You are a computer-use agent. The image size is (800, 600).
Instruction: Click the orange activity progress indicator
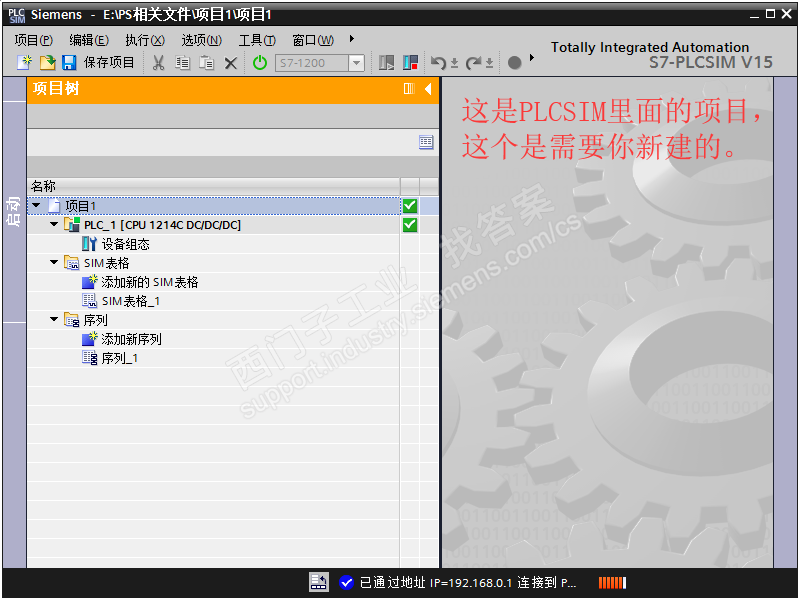click(x=612, y=583)
